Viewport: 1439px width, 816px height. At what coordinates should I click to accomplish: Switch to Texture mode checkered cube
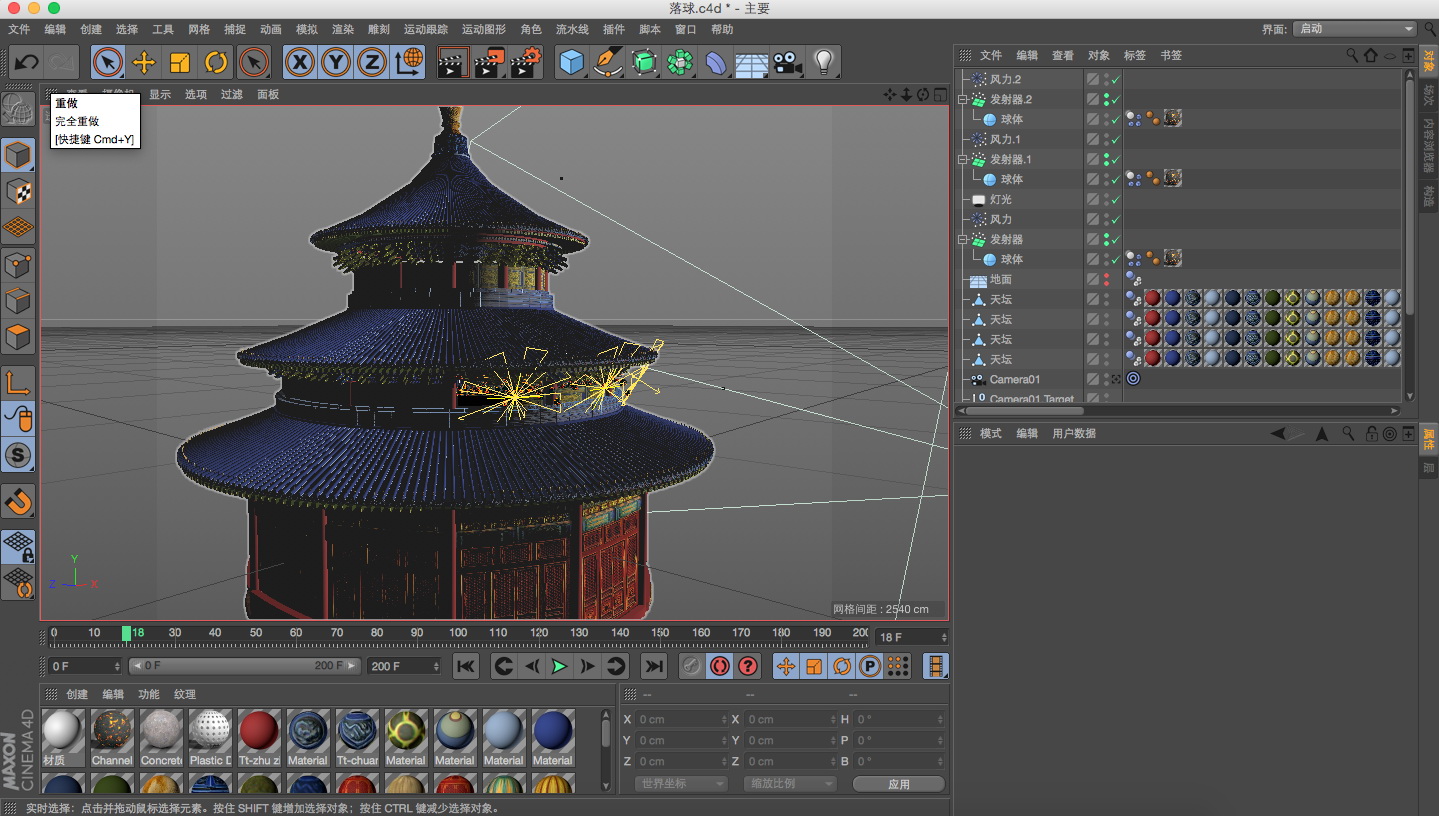[18, 191]
